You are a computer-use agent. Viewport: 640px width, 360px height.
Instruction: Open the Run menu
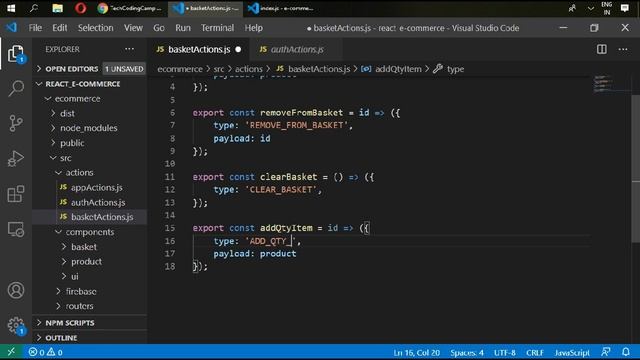[x=183, y=28]
